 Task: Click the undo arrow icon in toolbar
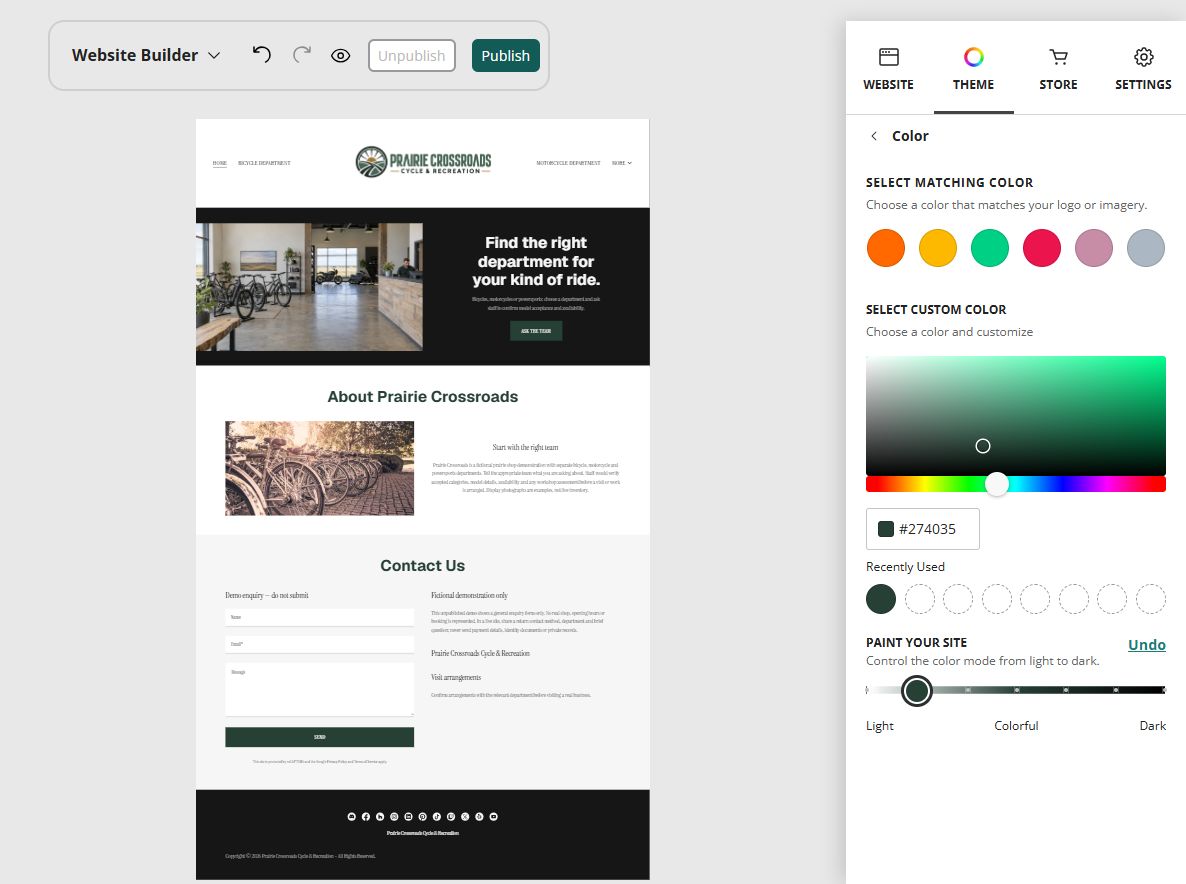click(262, 55)
